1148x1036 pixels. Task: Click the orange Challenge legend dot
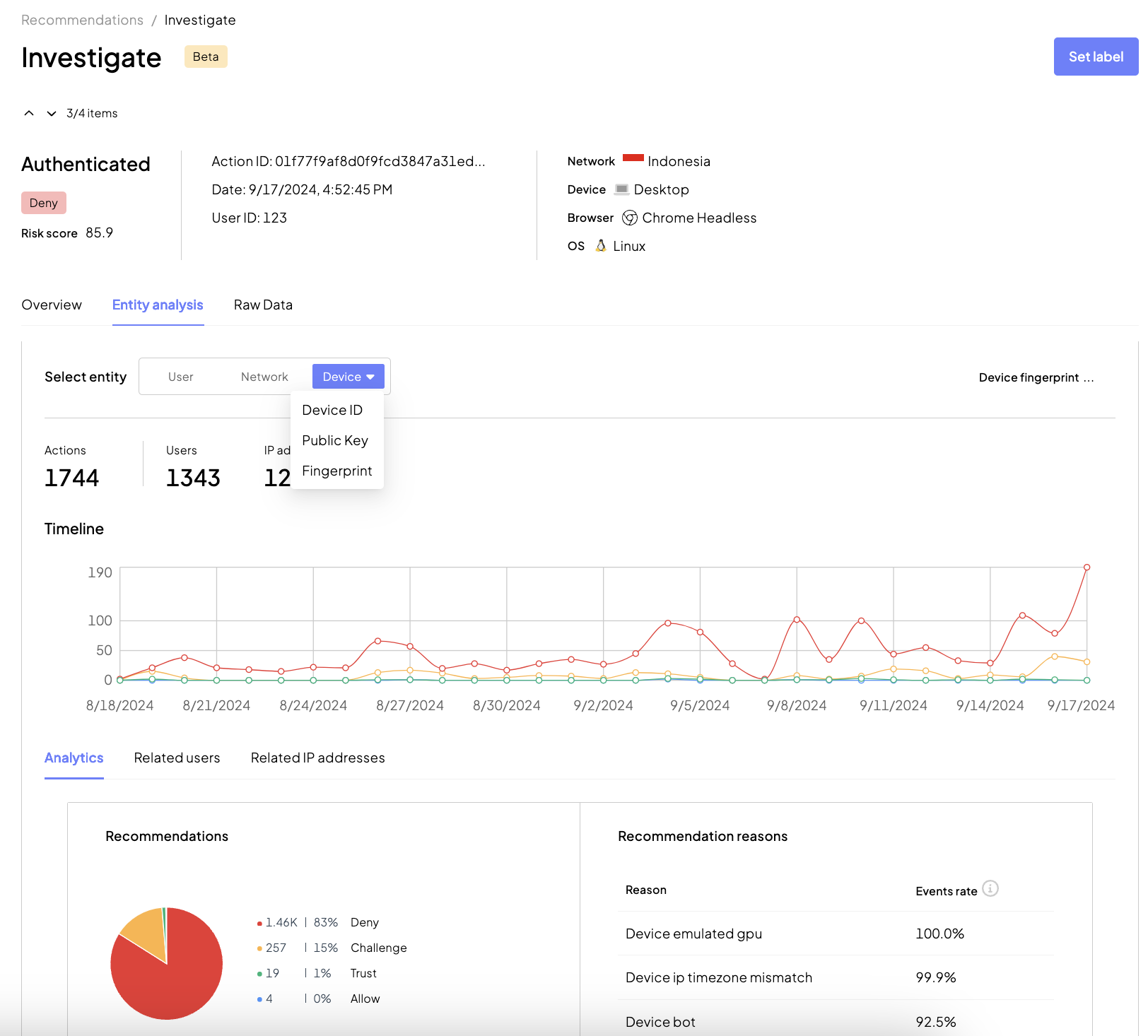tap(259, 949)
